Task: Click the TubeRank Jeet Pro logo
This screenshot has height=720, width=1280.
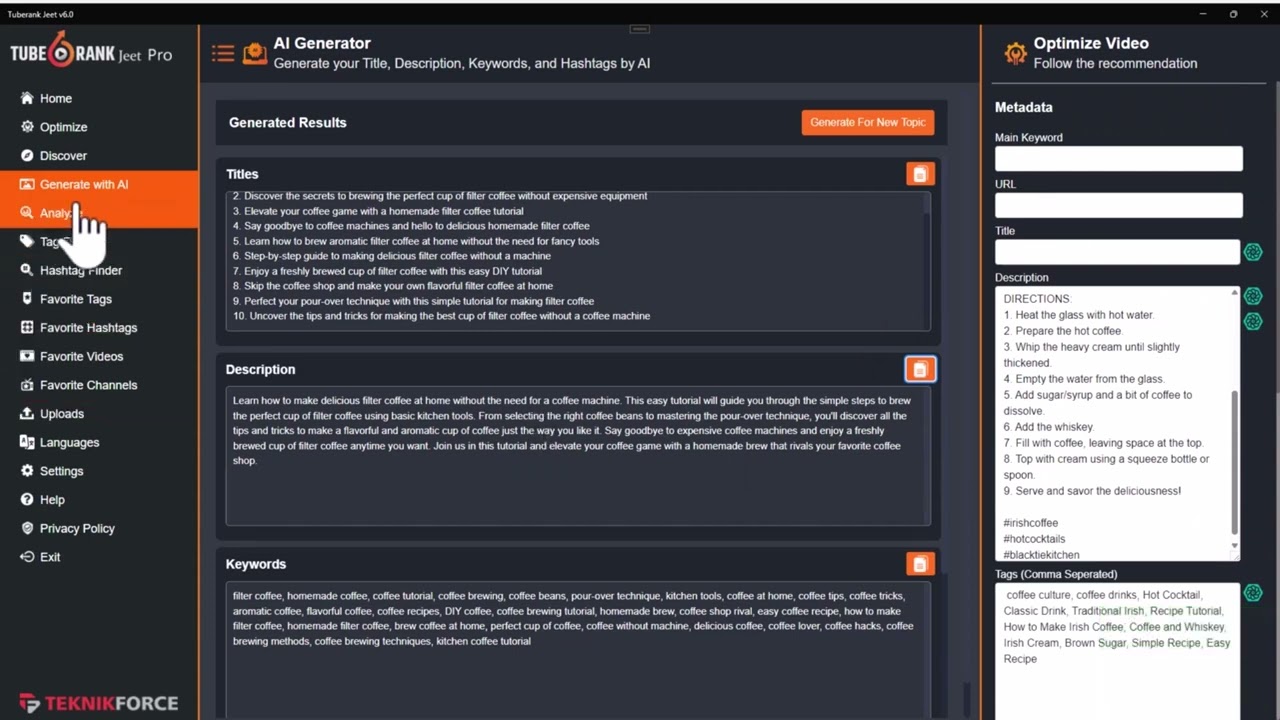Action: point(91,52)
